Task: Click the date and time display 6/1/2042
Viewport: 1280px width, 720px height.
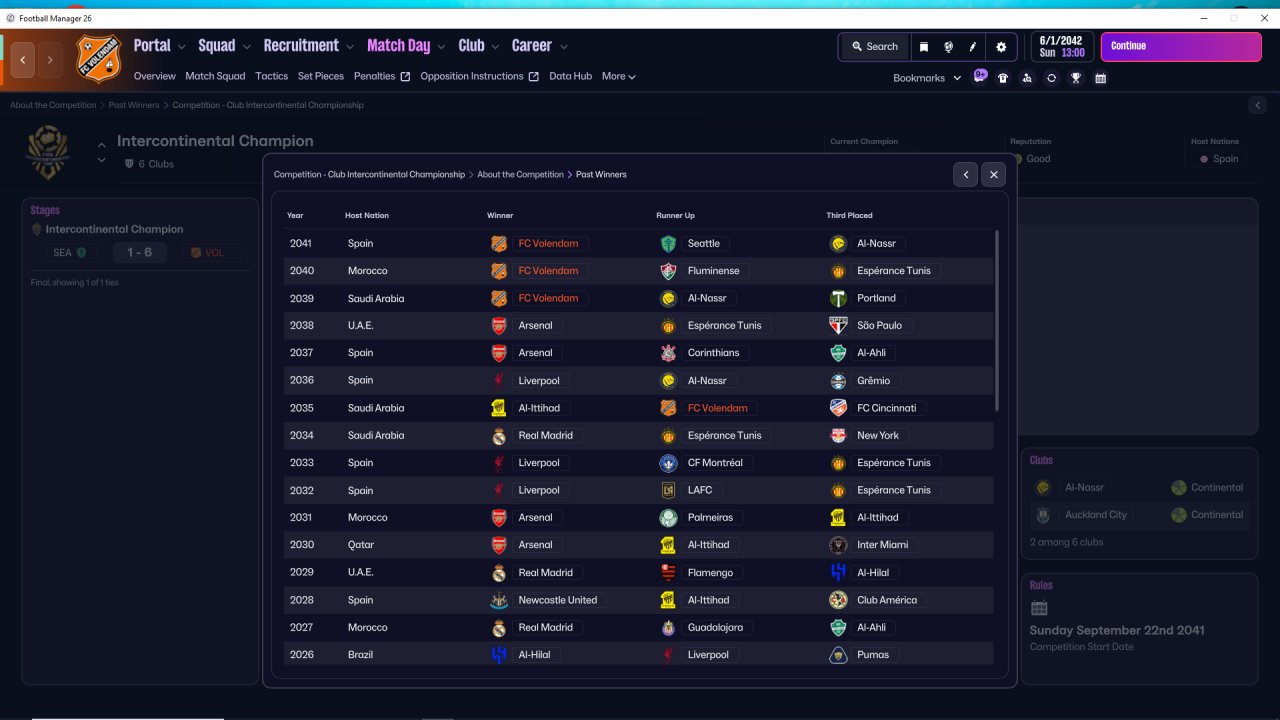Action: pos(1062,47)
